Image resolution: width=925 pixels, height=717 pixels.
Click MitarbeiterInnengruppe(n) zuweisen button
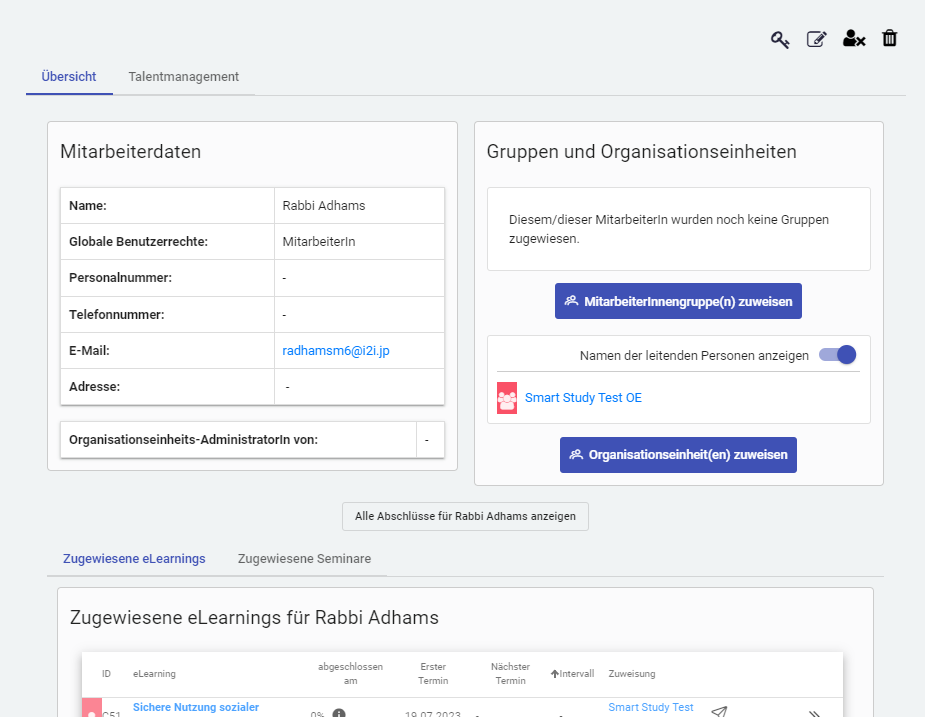(x=678, y=301)
